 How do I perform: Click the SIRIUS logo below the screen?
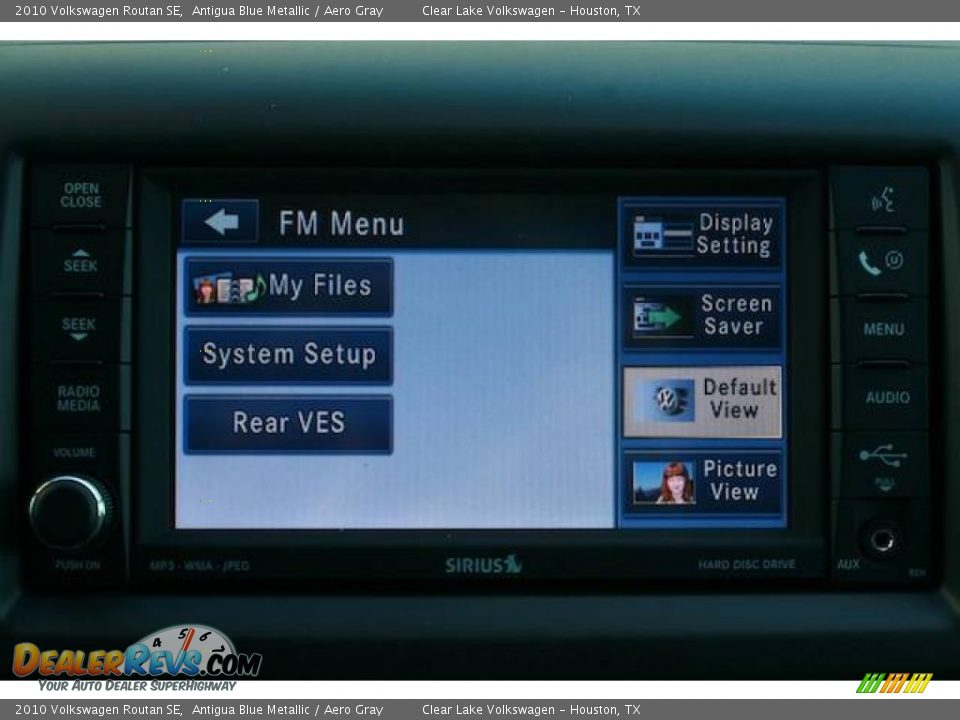click(483, 564)
